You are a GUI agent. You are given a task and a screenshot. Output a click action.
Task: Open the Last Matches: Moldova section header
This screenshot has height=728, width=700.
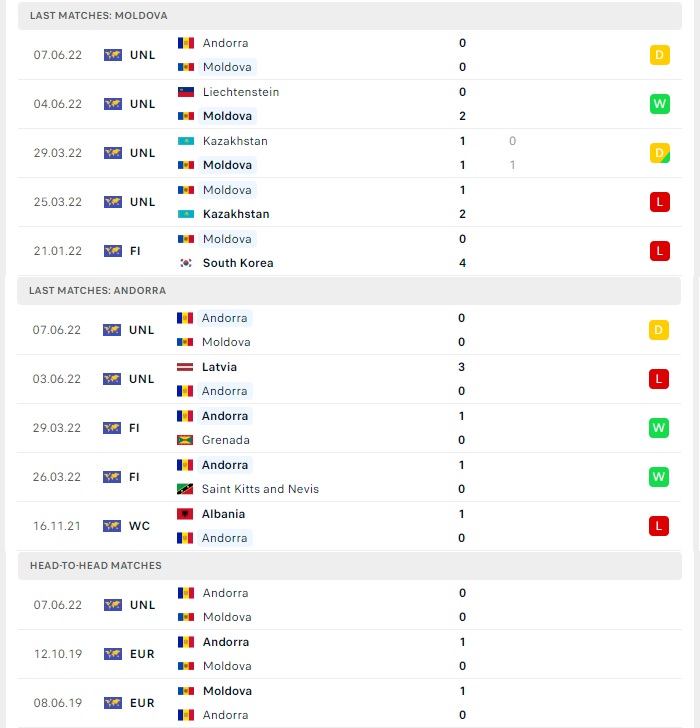[350, 15]
